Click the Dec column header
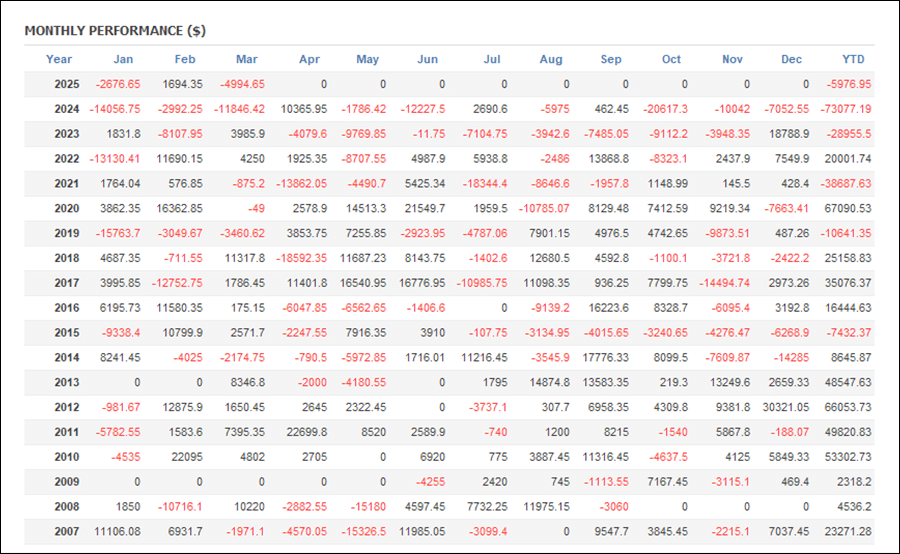The image size is (900, 554). (792, 59)
